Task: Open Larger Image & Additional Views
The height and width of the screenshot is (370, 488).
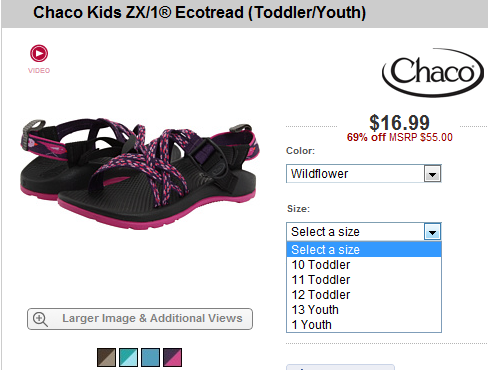Action: [140, 319]
